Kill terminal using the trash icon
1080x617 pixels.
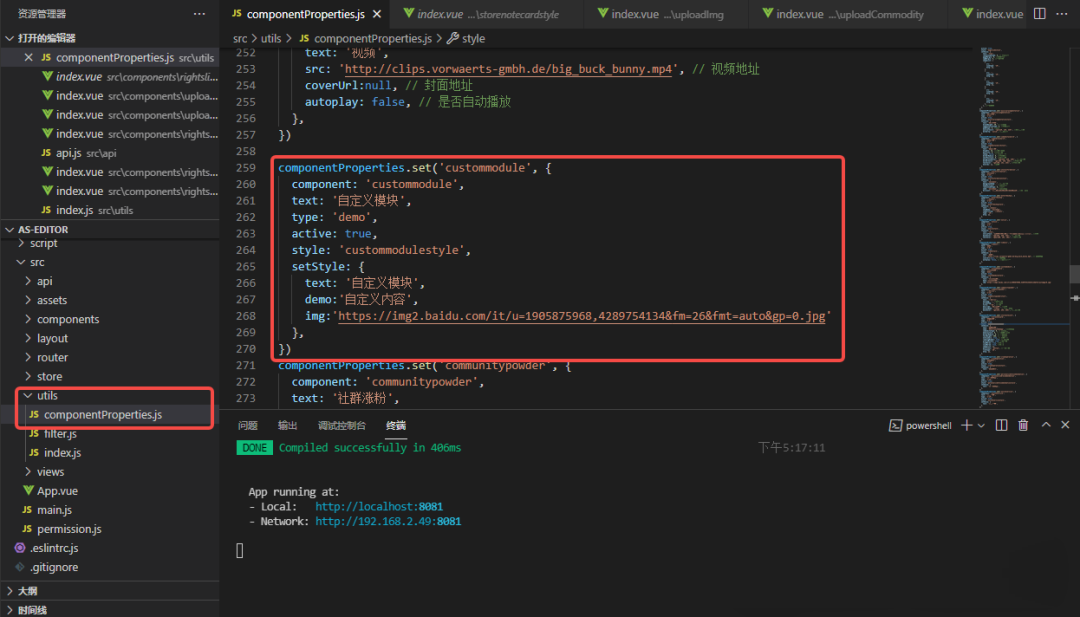1023,425
